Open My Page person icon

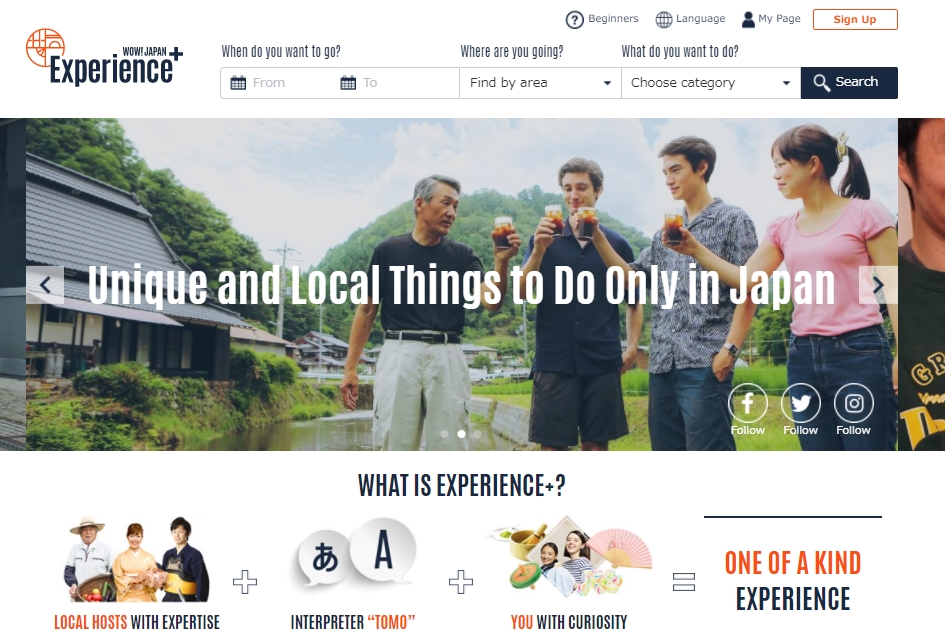click(748, 20)
